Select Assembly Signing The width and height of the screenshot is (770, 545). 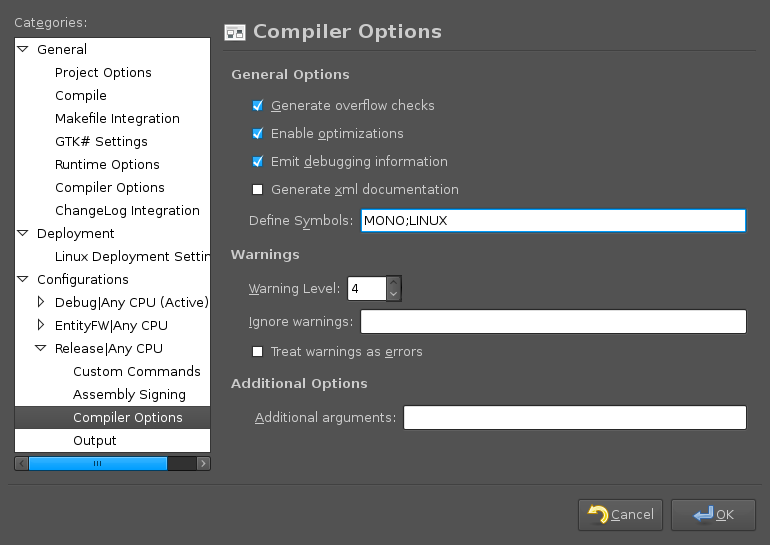pos(112,394)
